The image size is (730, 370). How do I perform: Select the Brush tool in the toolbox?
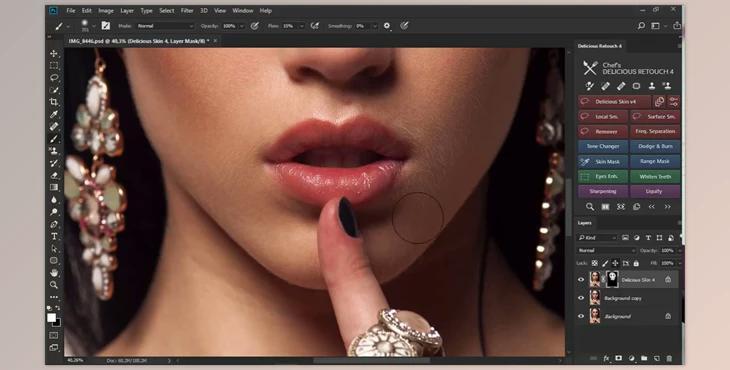[x=54, y=139]
